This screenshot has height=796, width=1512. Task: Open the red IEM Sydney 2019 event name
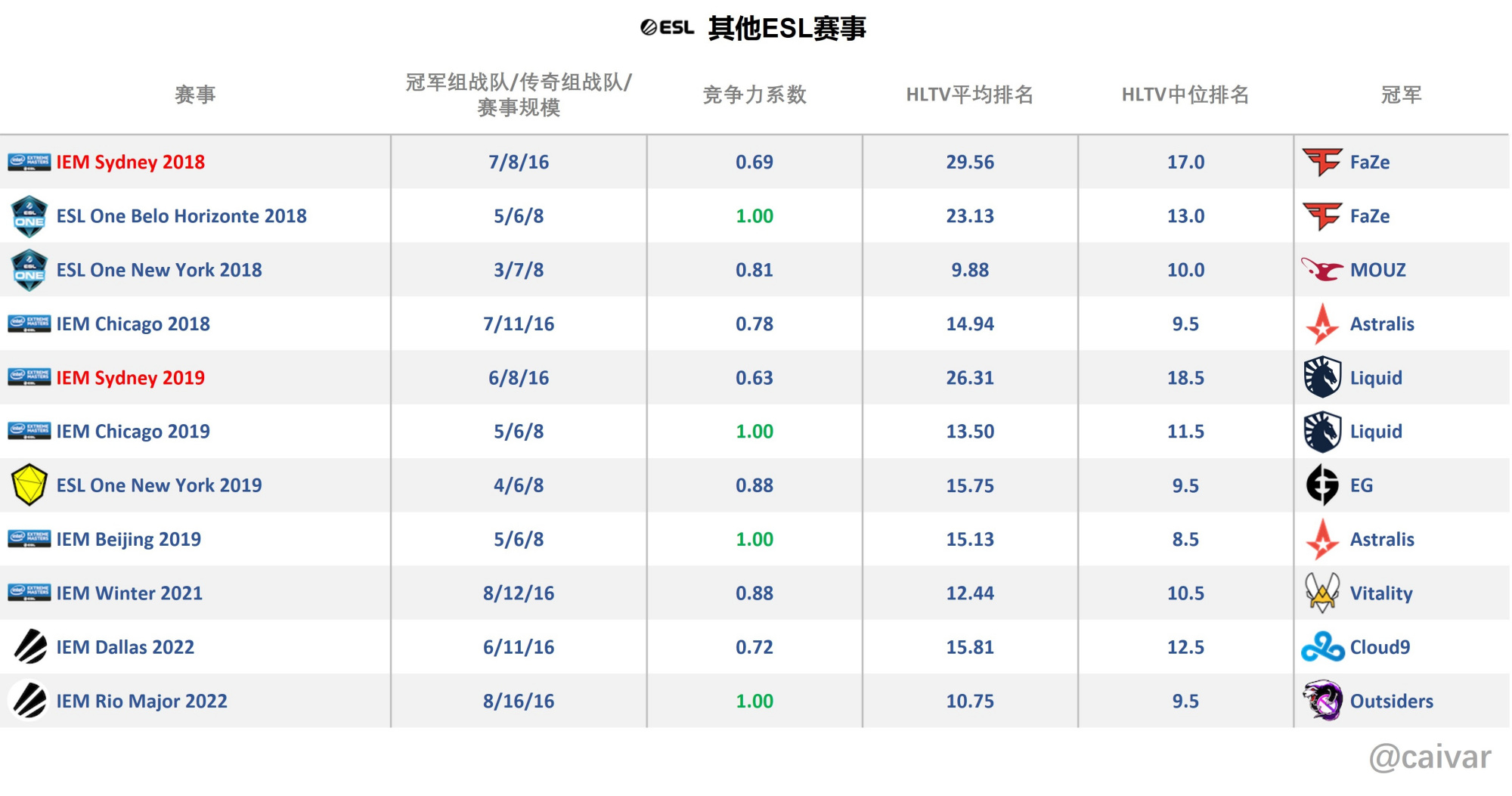(131, 377)
